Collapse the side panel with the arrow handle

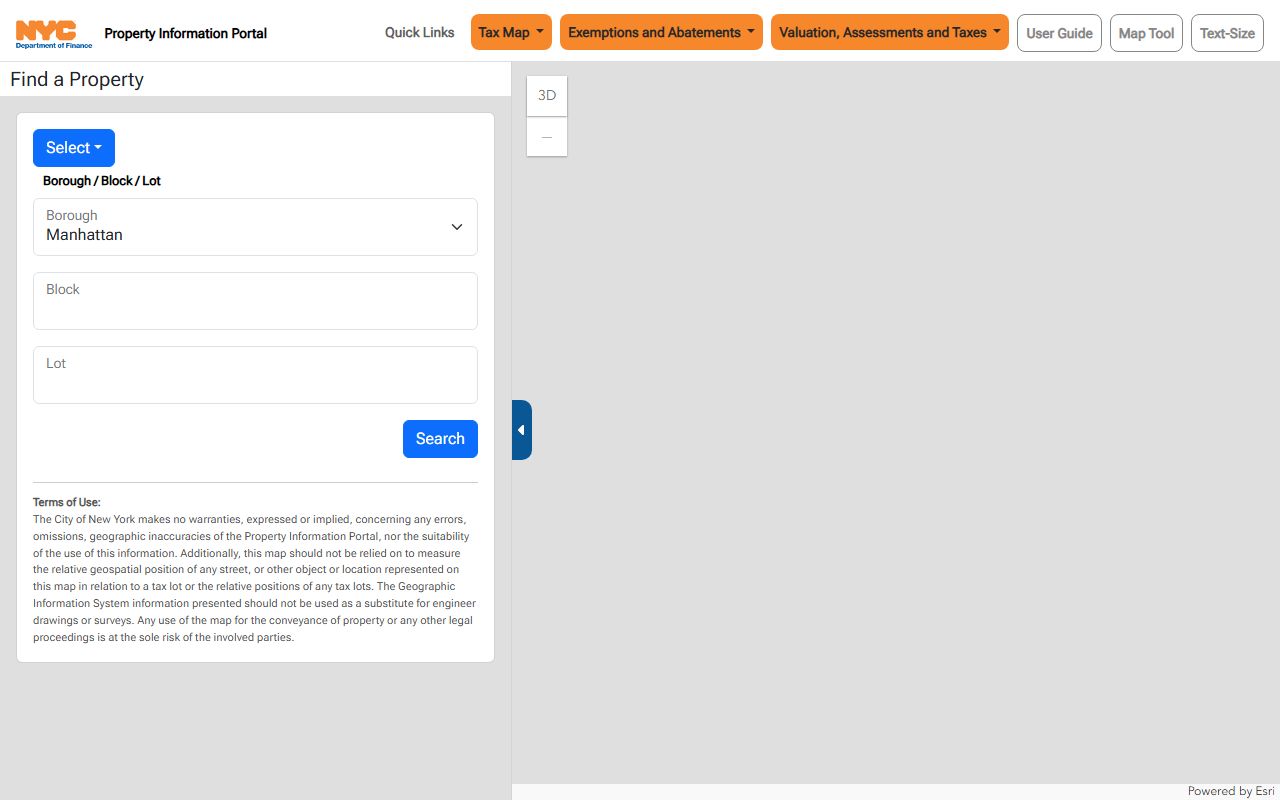[521, 430]
